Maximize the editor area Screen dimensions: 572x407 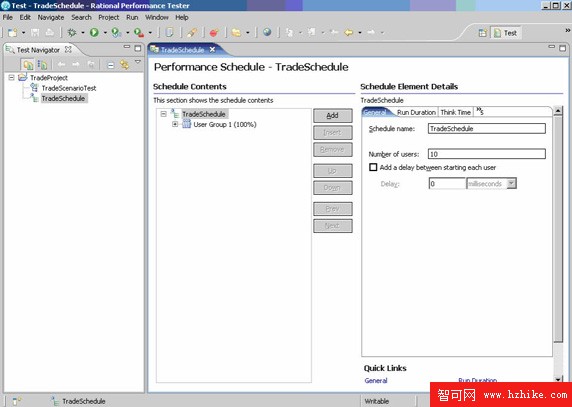point(563,48)
